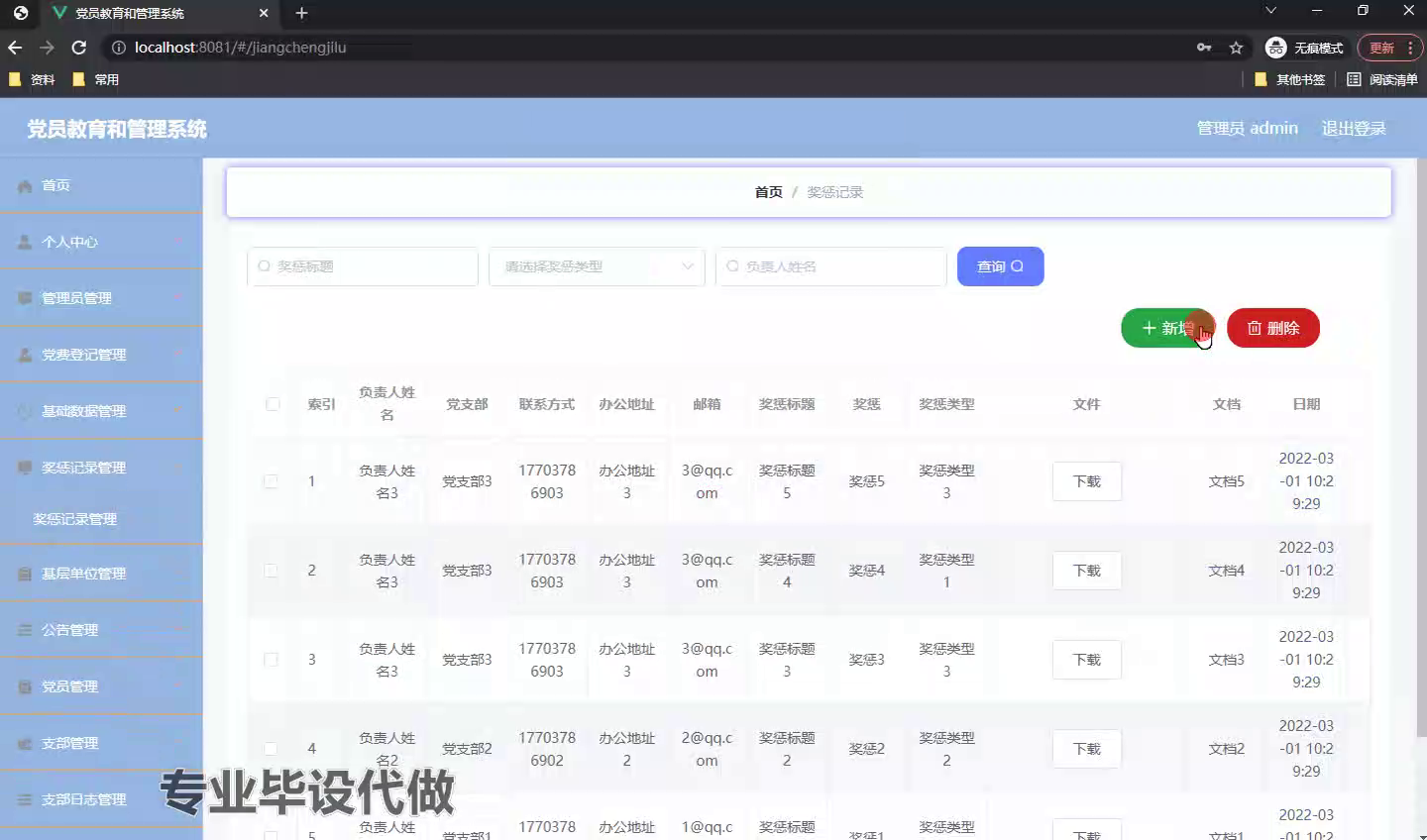The height and width of the screenshot is (840, 1427).
Task: Click the home icon beside 首页
Action: [x=25, y=186]
